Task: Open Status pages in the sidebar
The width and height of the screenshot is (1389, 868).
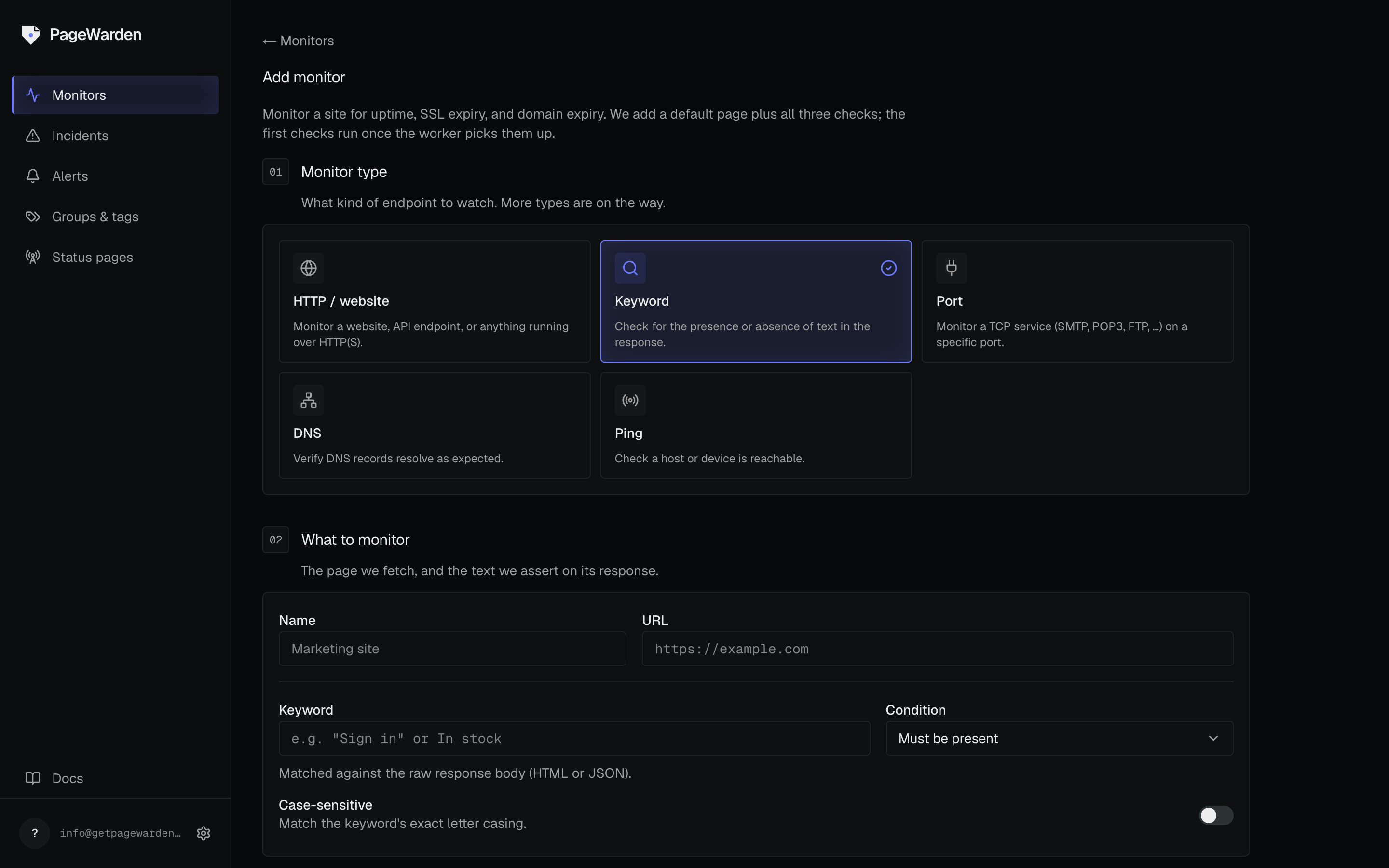Action: click(x=115, y=257)
